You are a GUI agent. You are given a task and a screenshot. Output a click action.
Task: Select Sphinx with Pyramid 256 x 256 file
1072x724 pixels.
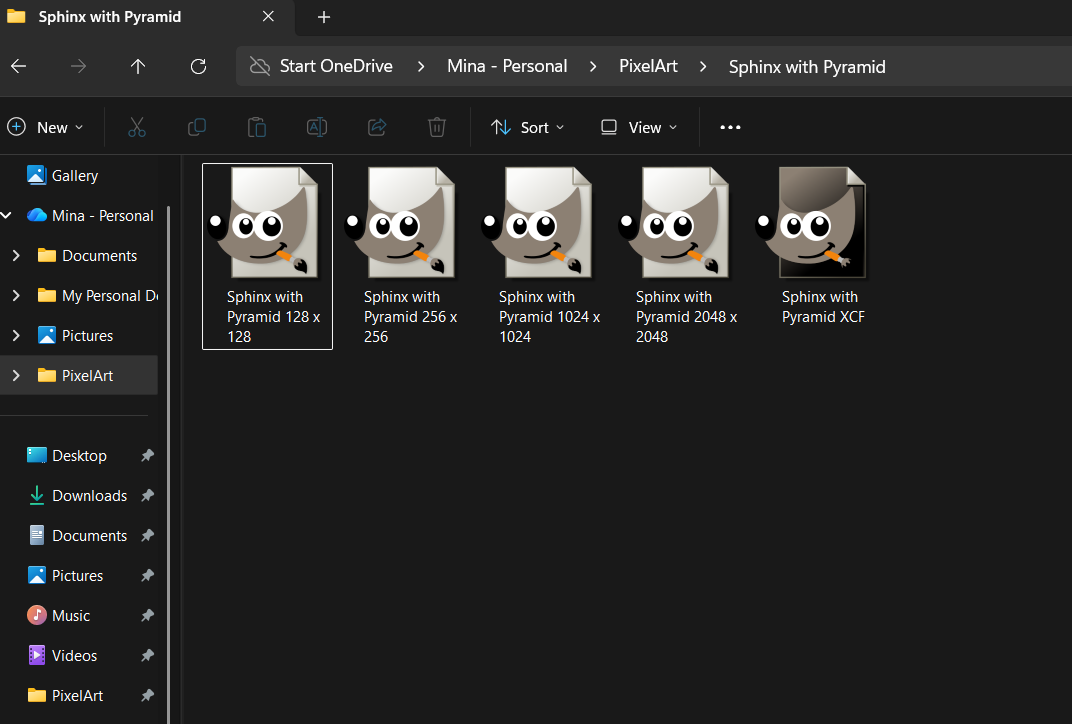(404, 256)
